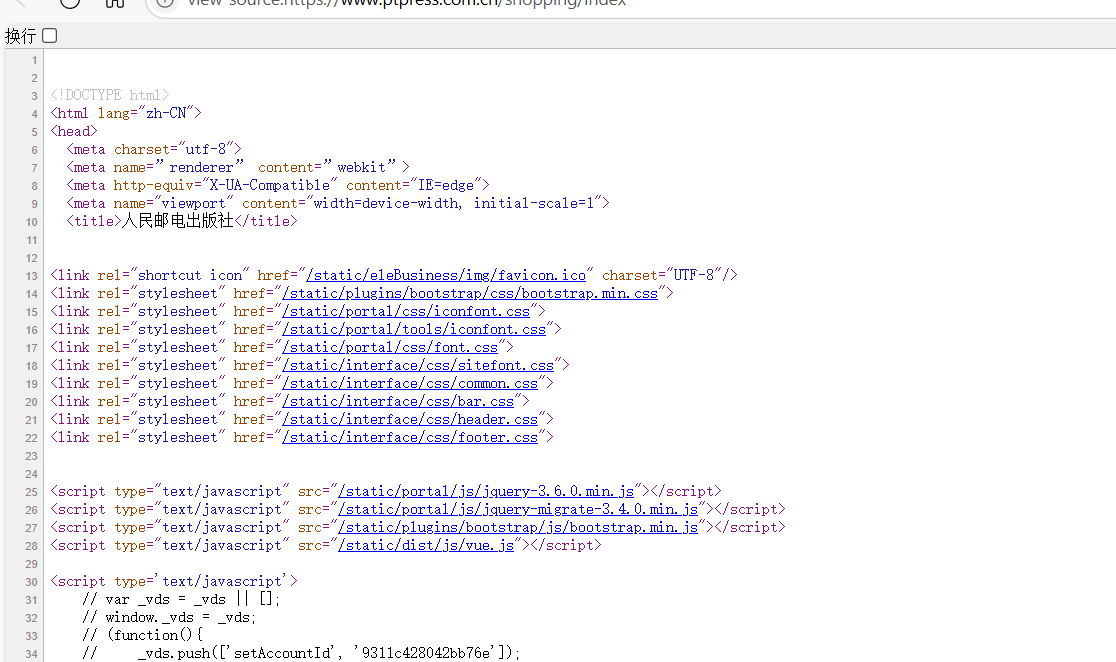Image resolution: width=1116 pixels, height=662 pixels.
Task: Open the common.css link
Action: (410, 383)
